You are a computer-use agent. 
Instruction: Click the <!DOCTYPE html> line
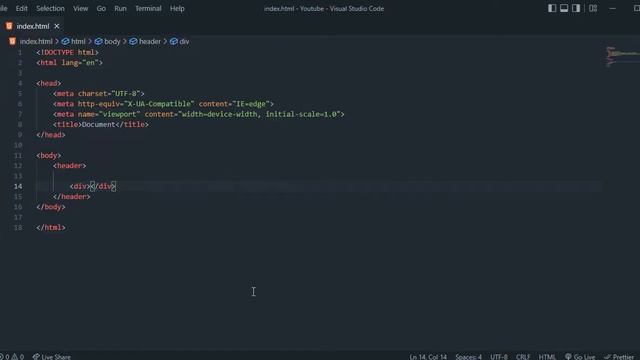[x=67, y=52]
